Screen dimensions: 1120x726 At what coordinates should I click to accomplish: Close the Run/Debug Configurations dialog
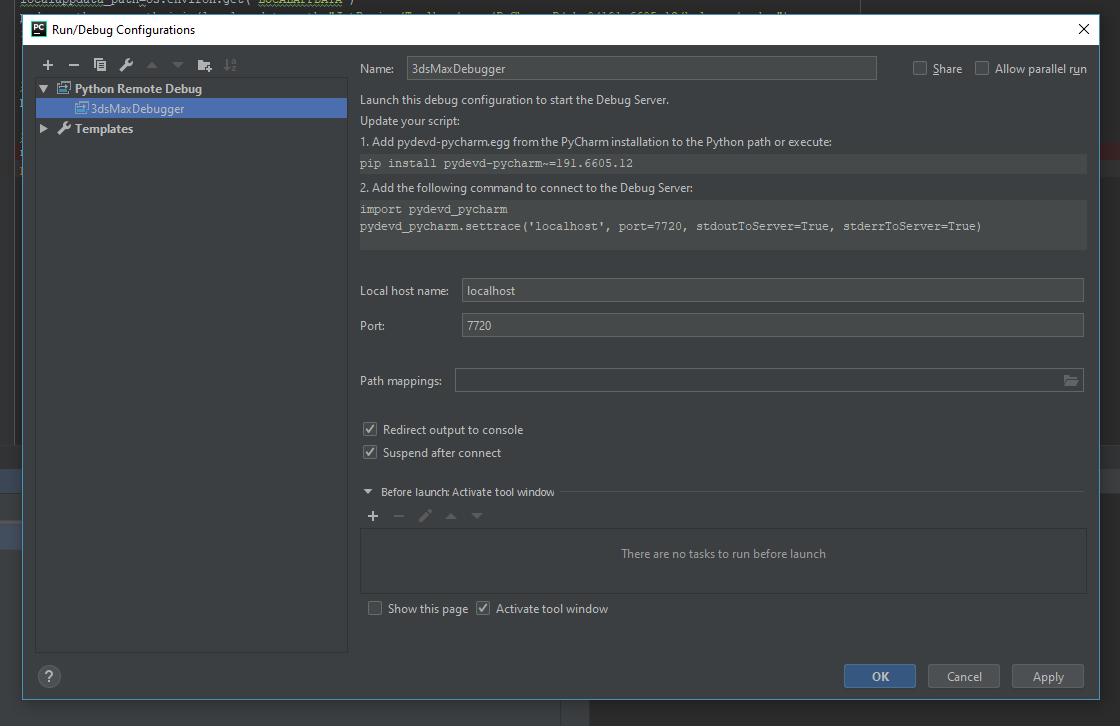coord(1084,29)
